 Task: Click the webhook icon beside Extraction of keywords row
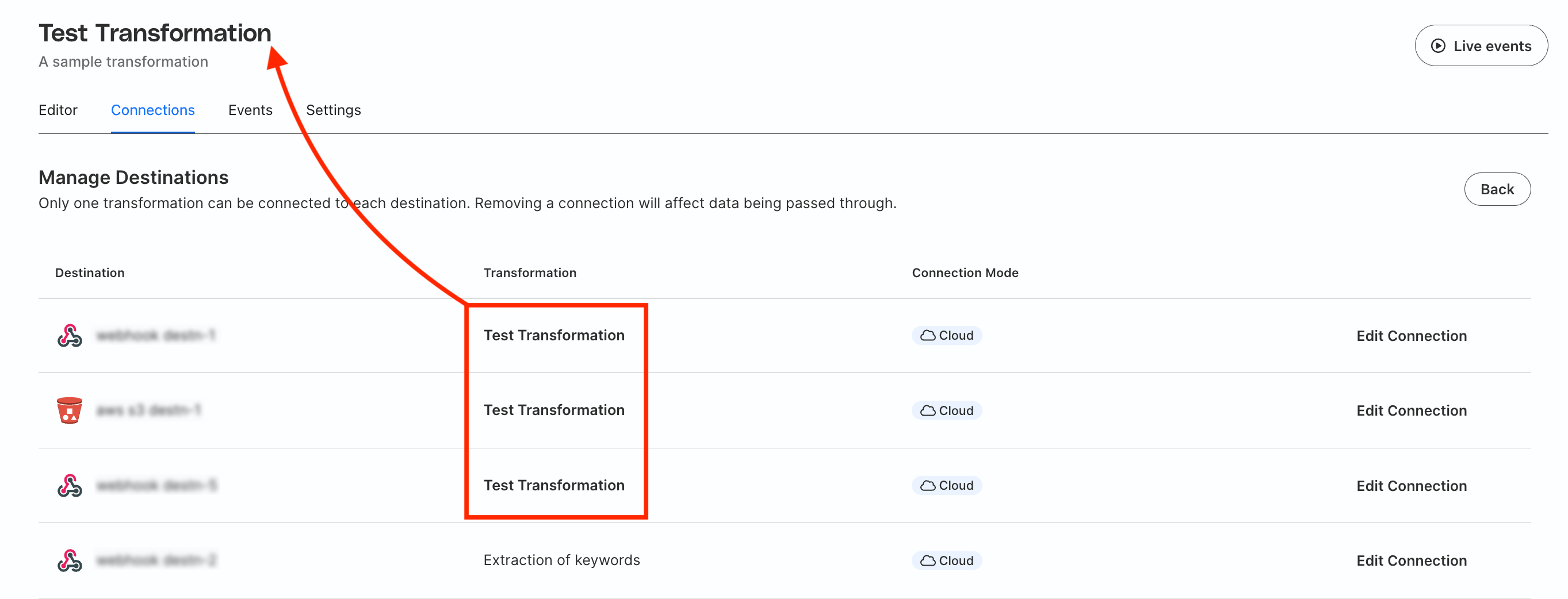pyautogui.click(x=70, y=560)
